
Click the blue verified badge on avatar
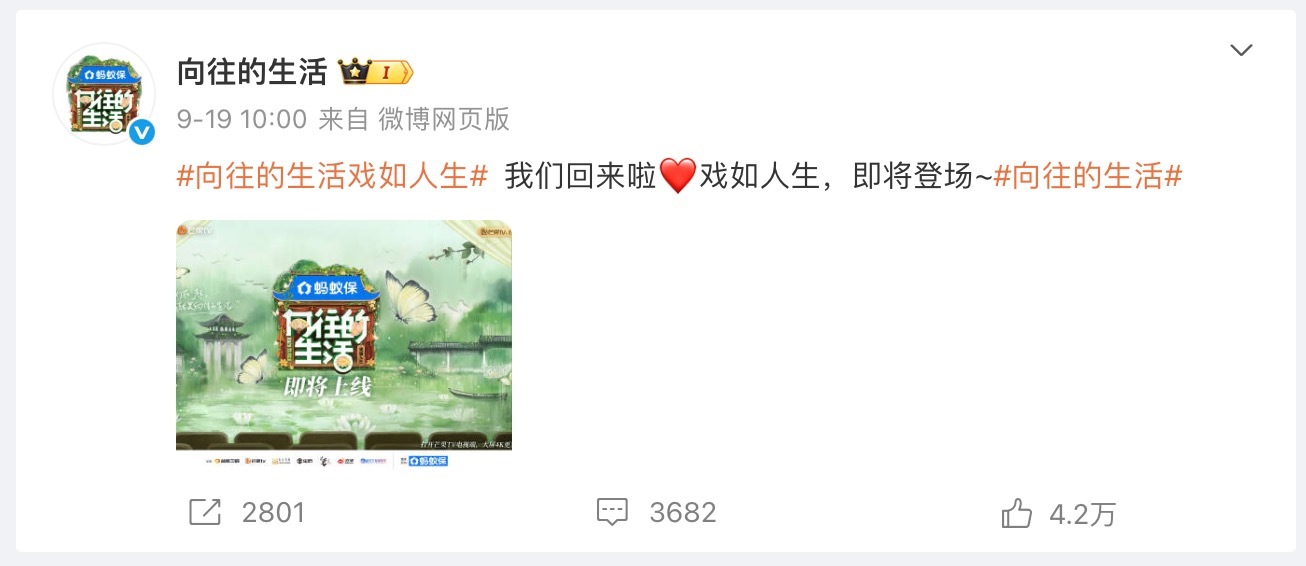[142, 132]
